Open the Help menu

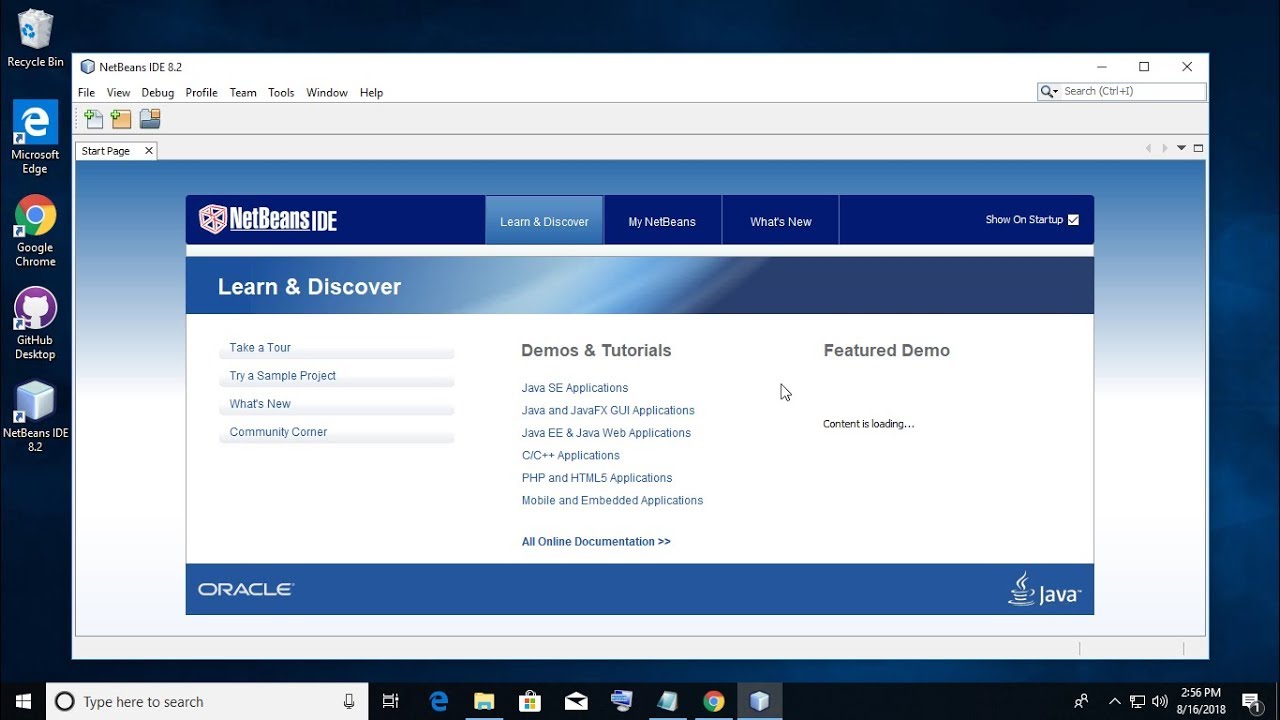371,92
